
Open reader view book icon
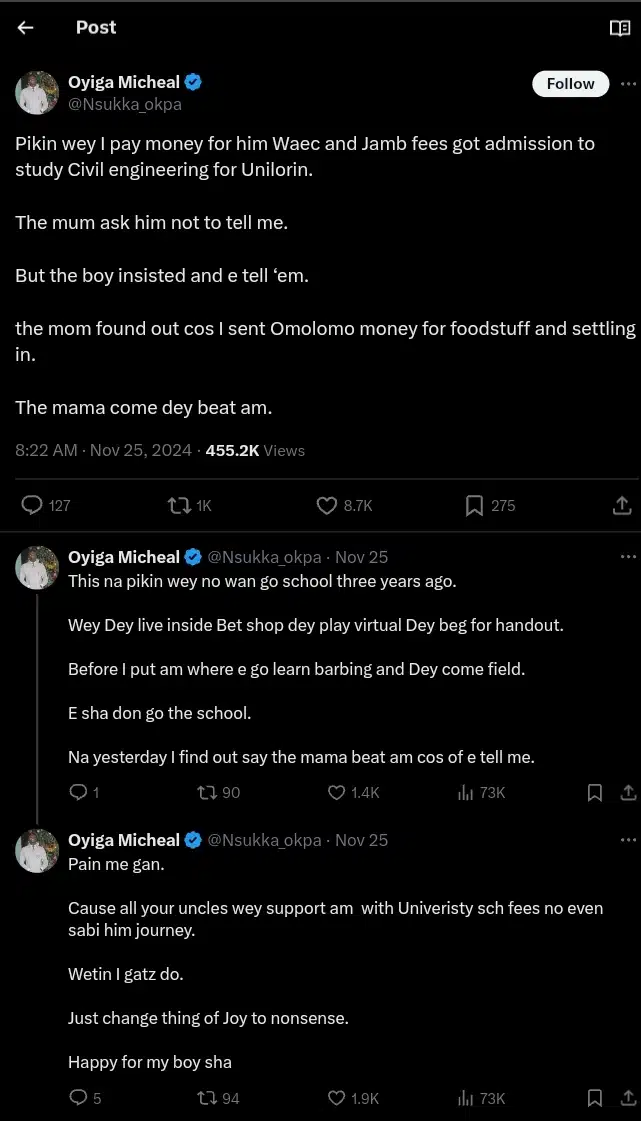pyautogui.click(x=619, y=28)
